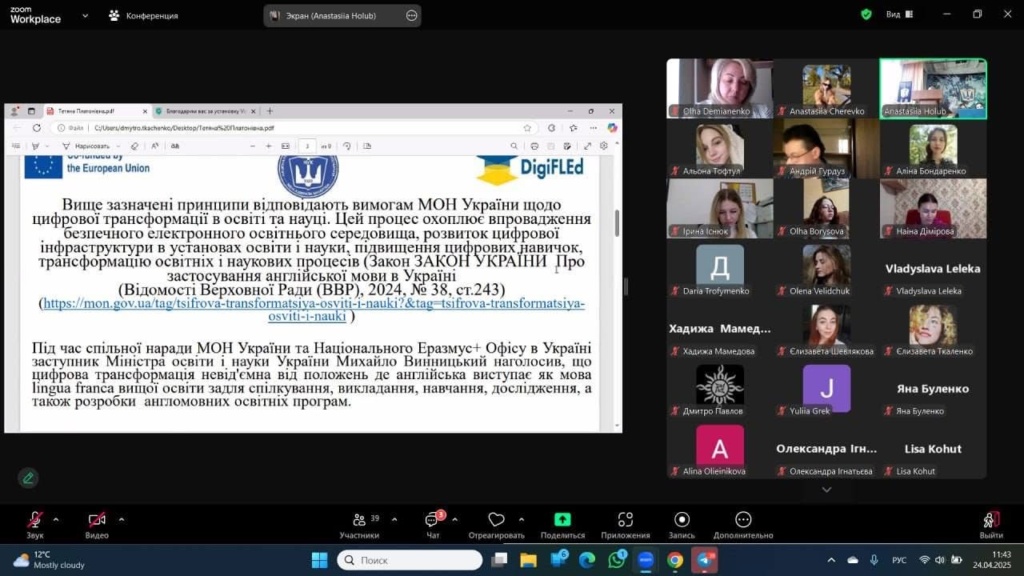This screenshot has width=1024, height=576.
Task: Select the Нарисовать draw tool in PDF toolbar
Action: coord(88,146)
